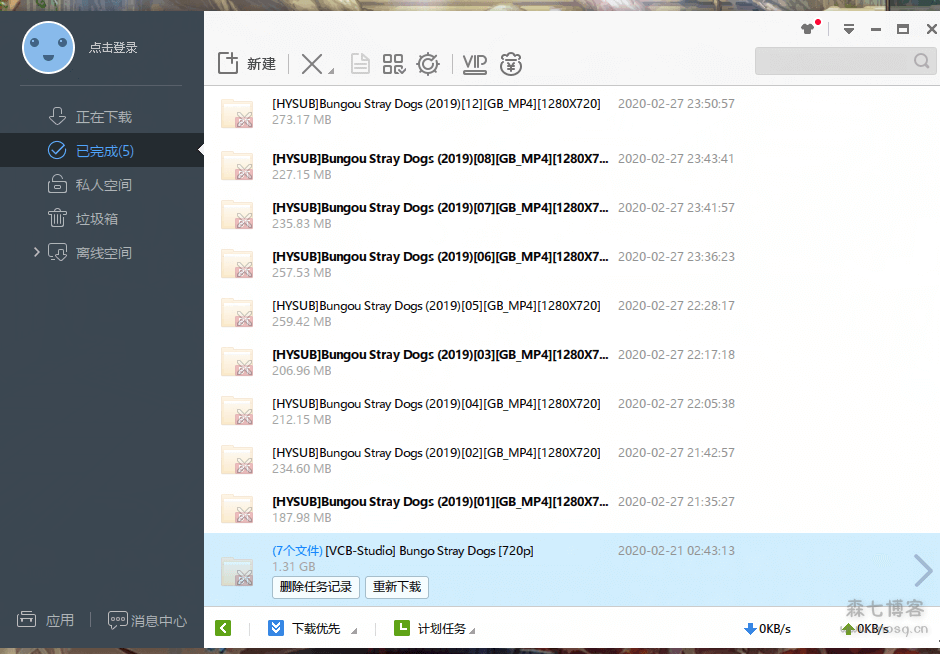Open the QR code grid toolbar icon
The width and height of the screenshot is (940, 654).
click(393, 64)
